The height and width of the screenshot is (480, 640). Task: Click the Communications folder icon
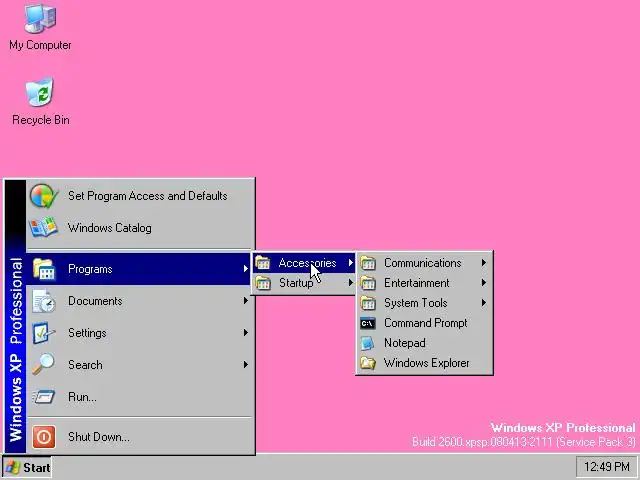coord(368,263)
